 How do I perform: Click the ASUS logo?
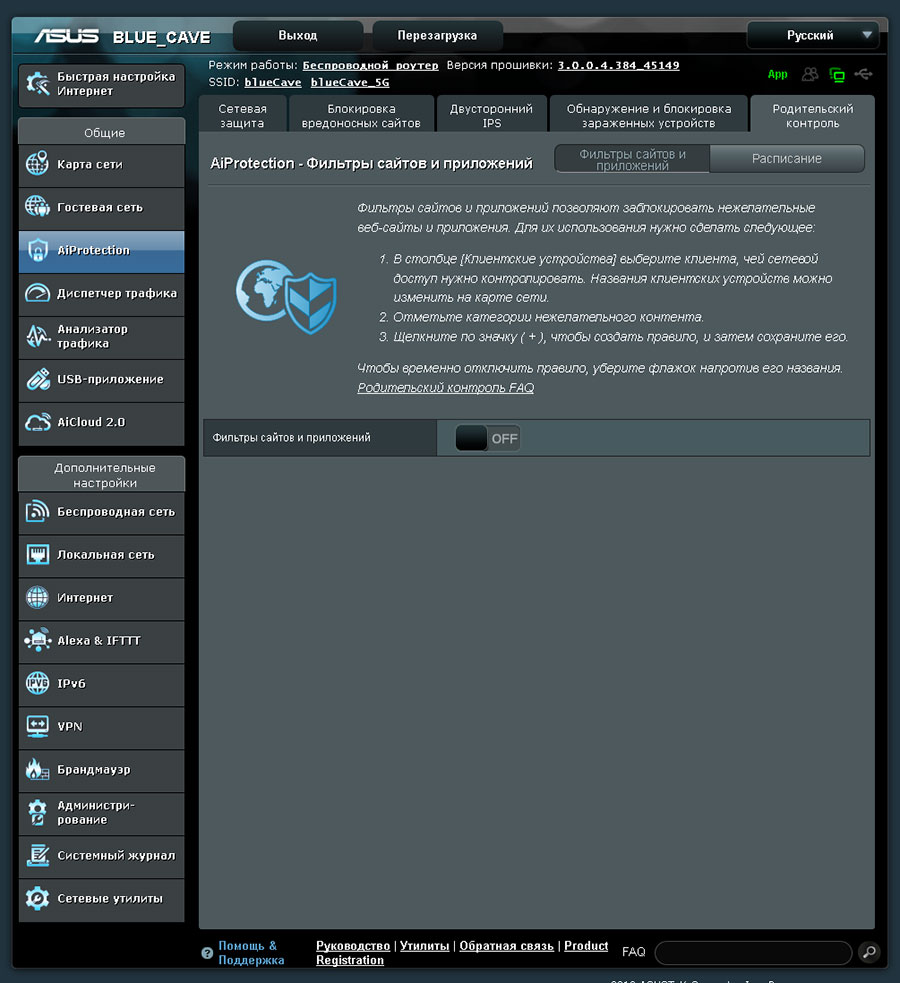click(x=66, y=36)
